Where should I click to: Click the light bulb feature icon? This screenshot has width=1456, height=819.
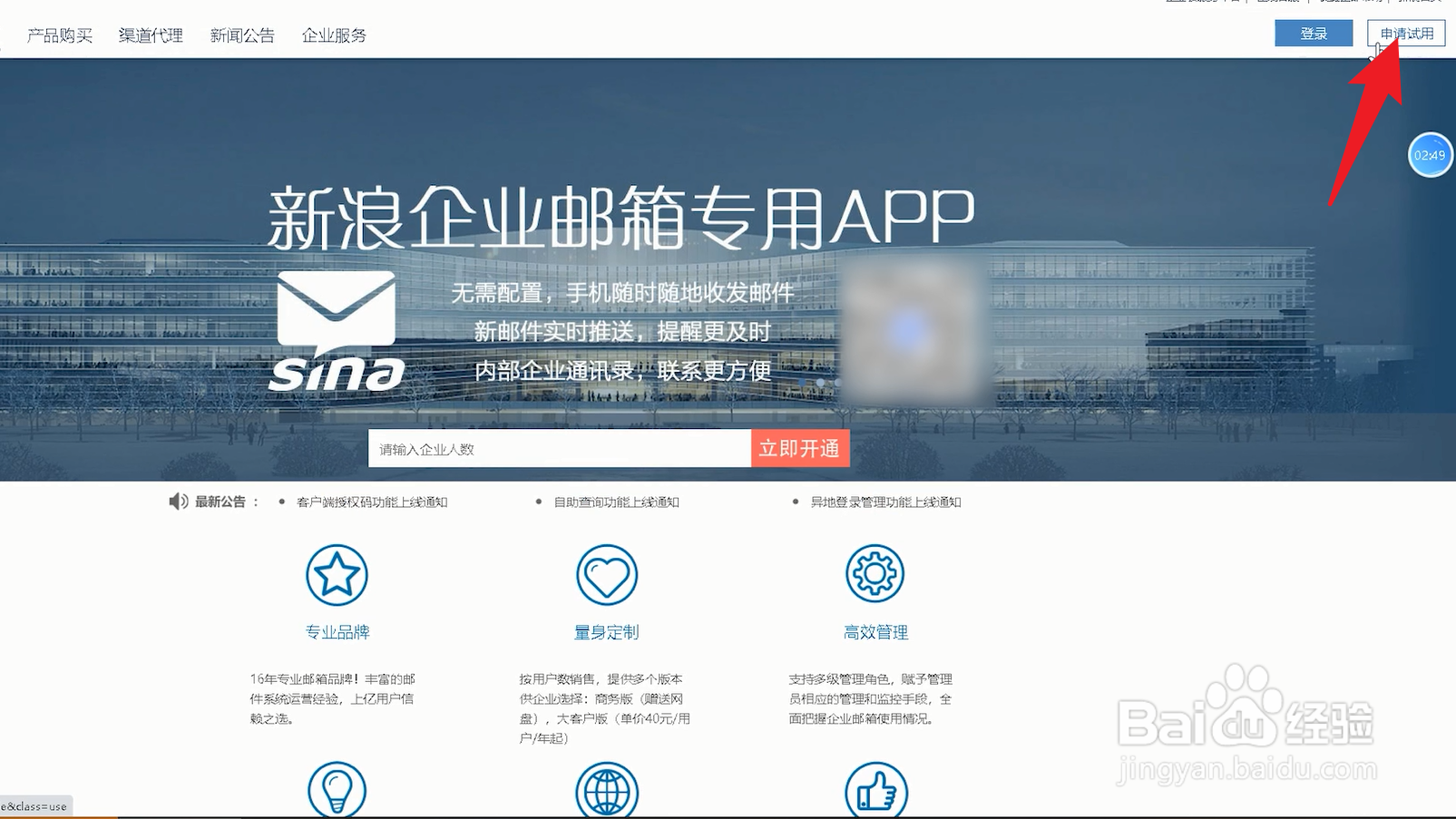337,790
